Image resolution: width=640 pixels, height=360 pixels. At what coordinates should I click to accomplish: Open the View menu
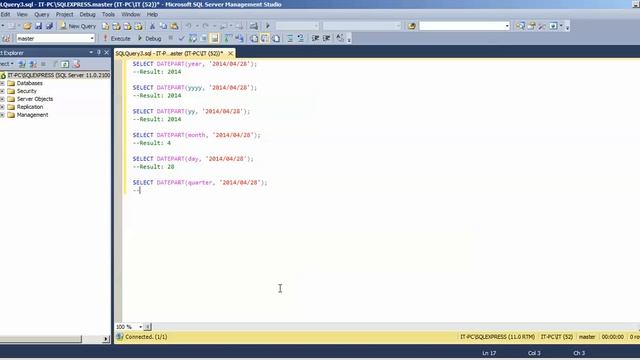point(22,14)
